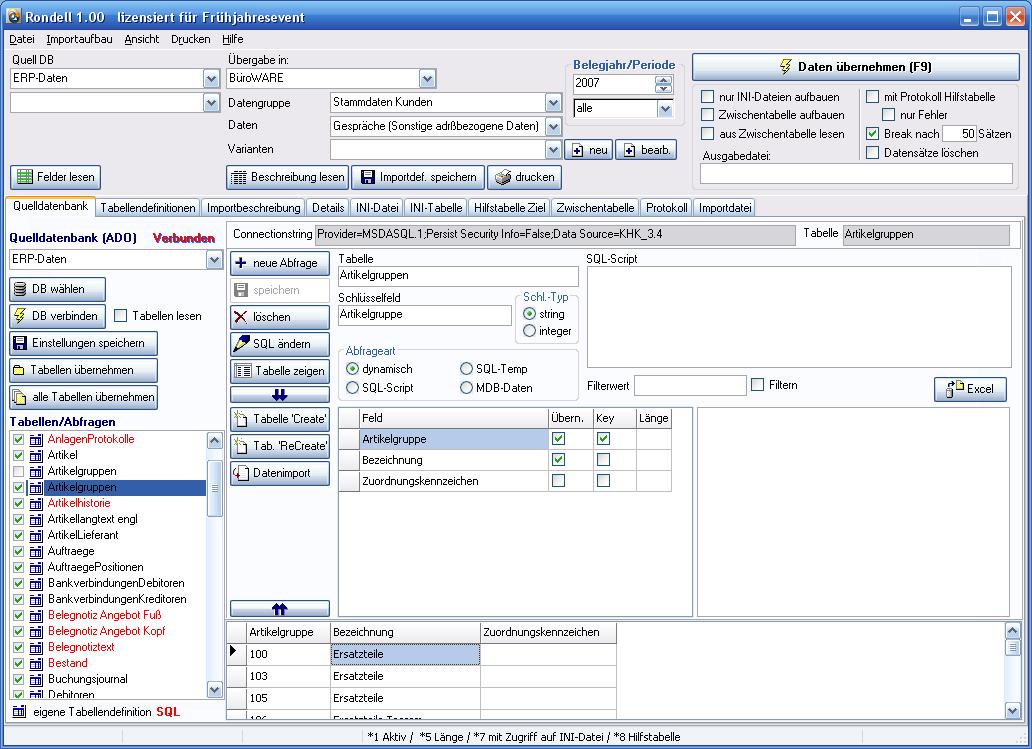The height and width of the screenshot is (749, 1032).
Task: Open Excel export button
Action: pyautogui.click(x=970, y=389)
